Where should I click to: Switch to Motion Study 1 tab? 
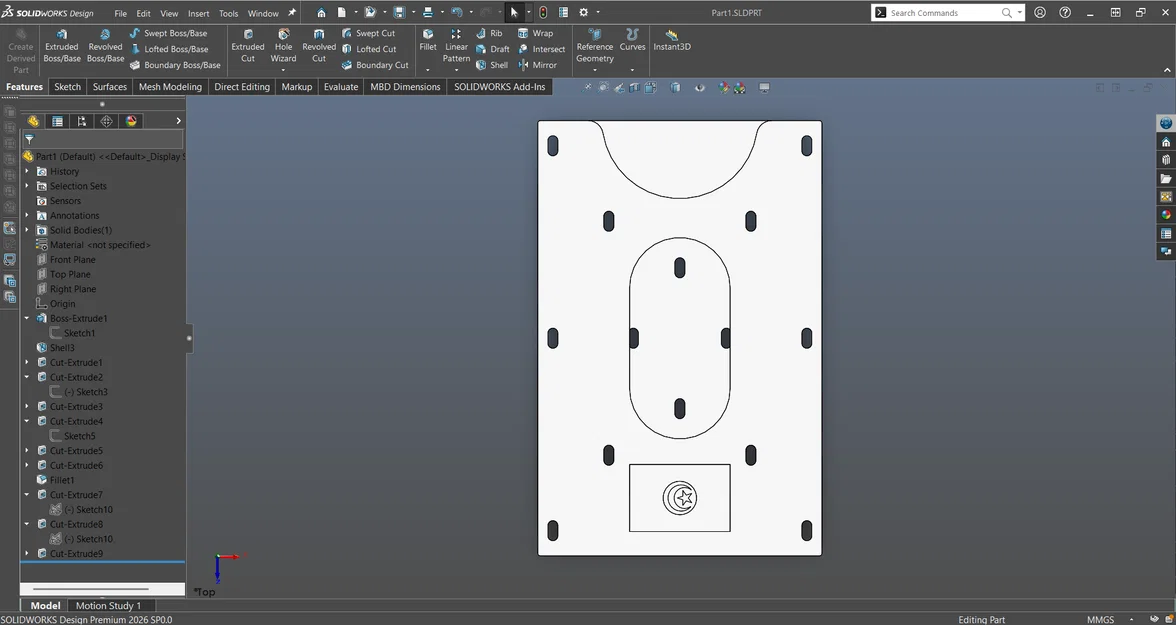(x=108, y=605)
